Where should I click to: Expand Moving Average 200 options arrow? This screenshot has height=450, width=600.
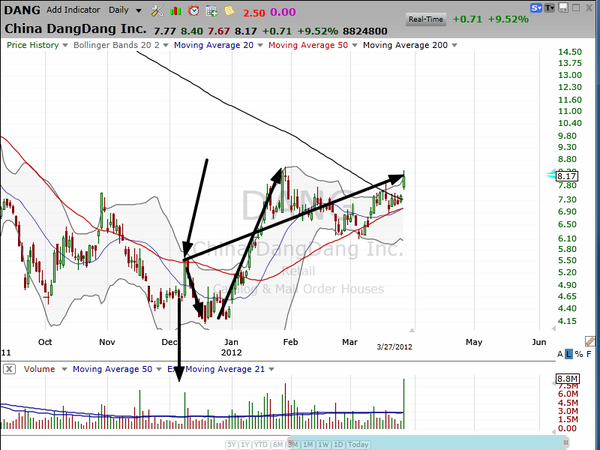pyautogui.click(x=454, y=45)
